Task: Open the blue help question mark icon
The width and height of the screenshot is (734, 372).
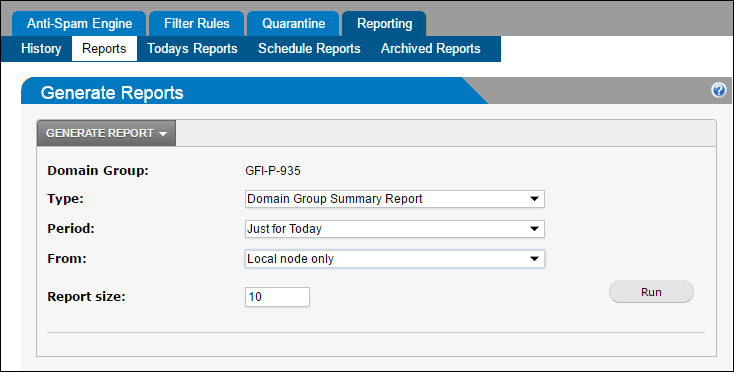Action: (719, 90)
